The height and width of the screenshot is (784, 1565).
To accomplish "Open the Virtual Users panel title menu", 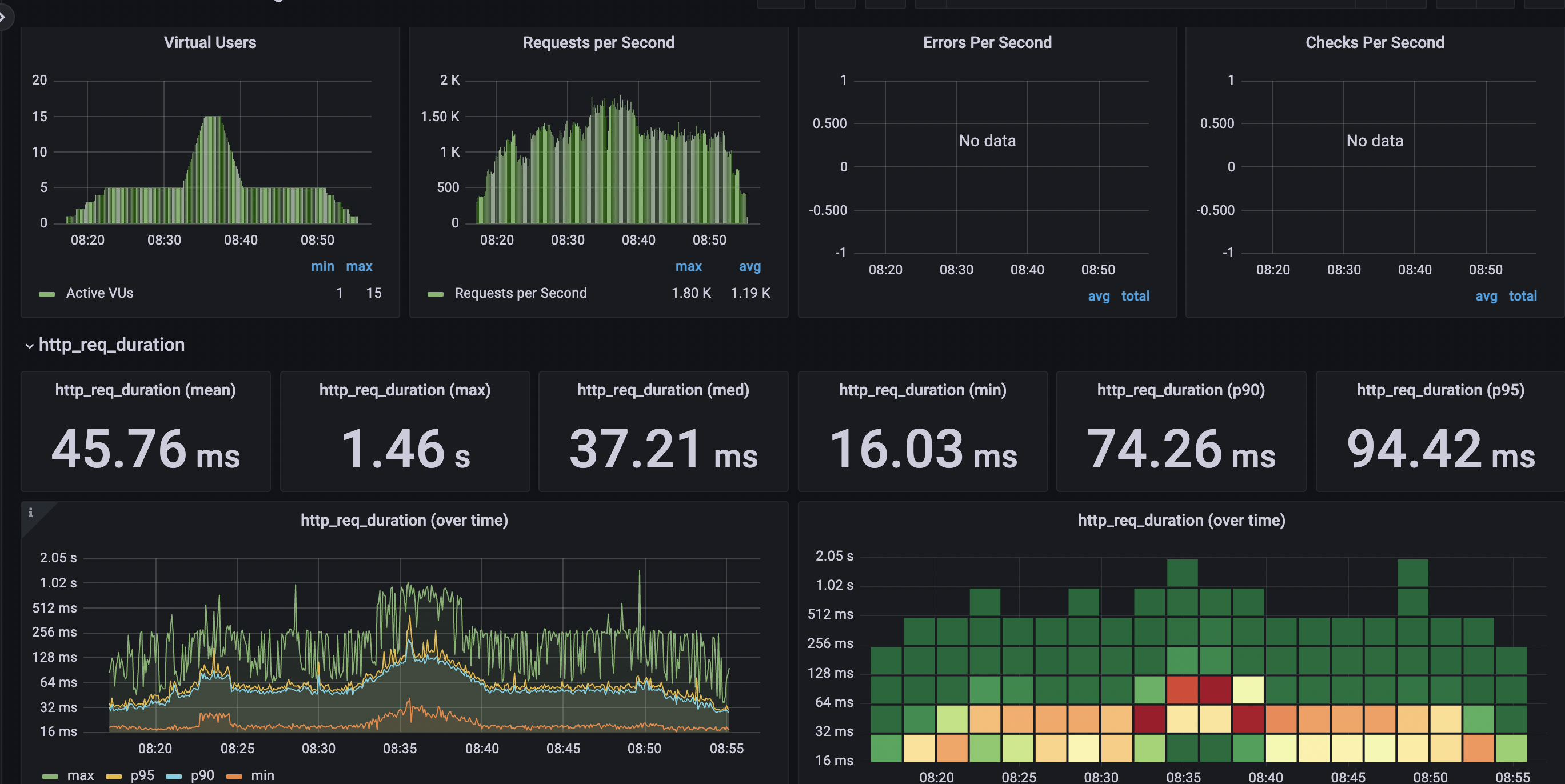I will click(x=210, y=42).
